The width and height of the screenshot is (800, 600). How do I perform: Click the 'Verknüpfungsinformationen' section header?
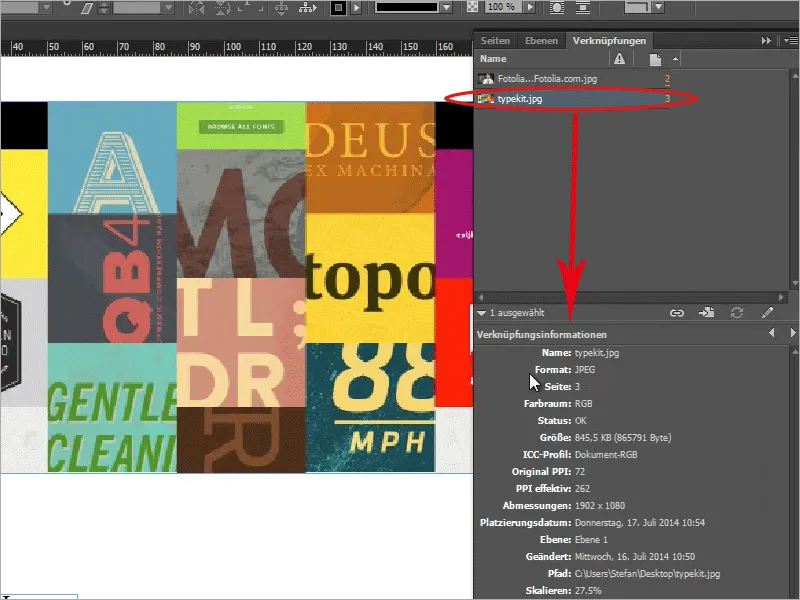point(542,335)
